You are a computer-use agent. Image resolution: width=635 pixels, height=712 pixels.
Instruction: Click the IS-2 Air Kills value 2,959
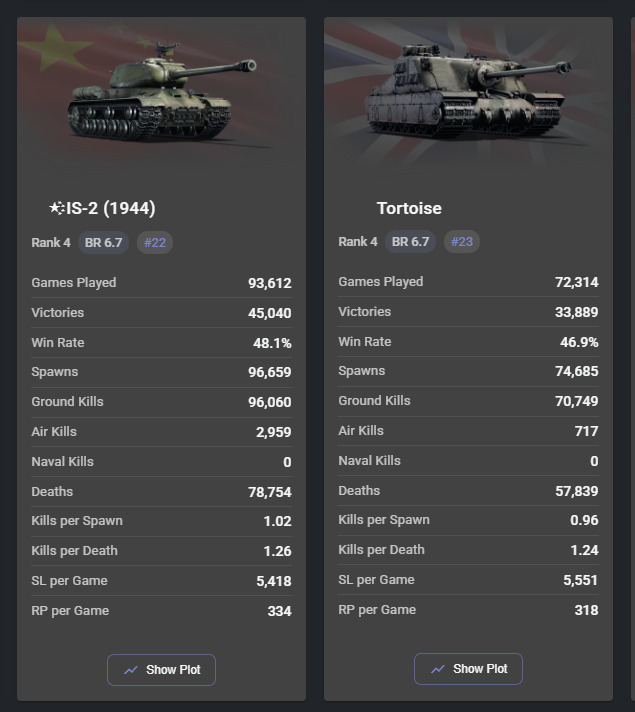coord(273,432)
